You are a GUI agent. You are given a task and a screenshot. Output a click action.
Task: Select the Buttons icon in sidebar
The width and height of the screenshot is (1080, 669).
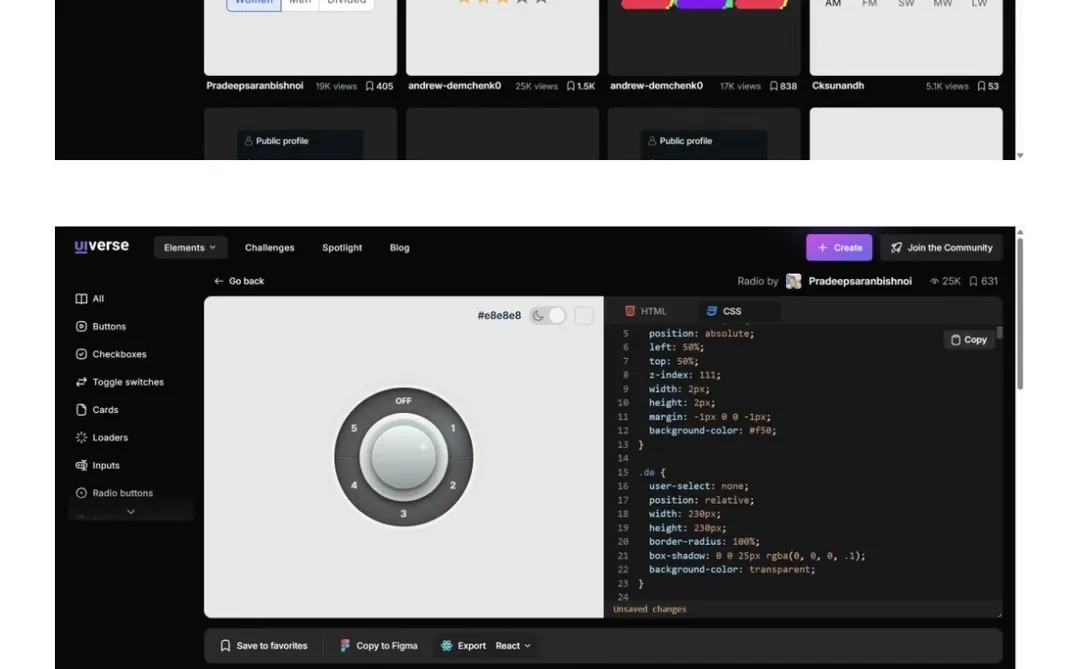click(x=81, y=326)
